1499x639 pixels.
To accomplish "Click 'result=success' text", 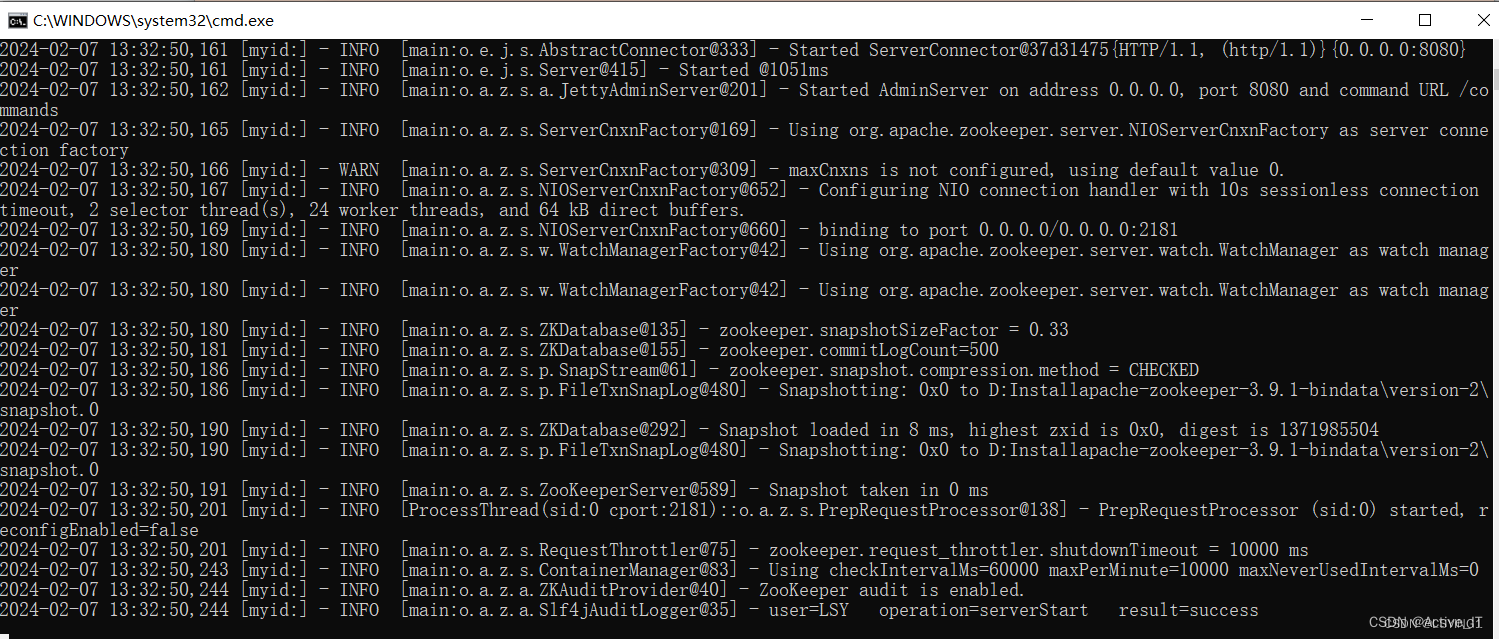I will (1189, 610).
